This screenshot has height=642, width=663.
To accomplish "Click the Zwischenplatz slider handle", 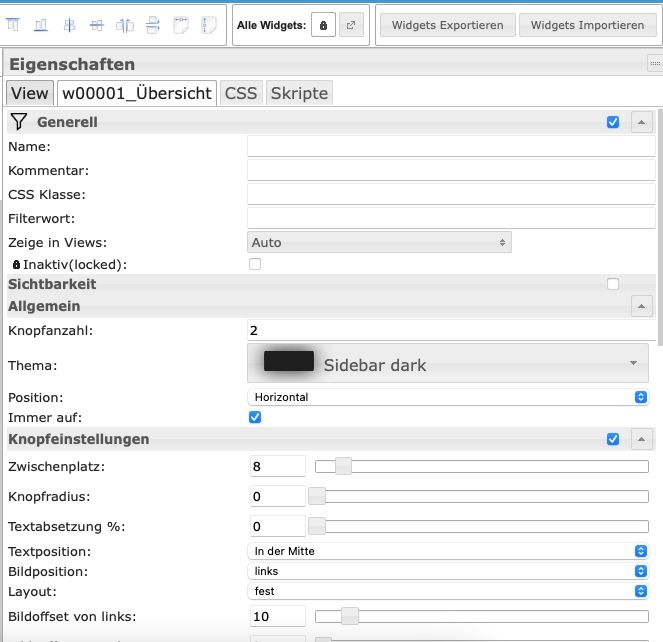I will pos(343,466).
